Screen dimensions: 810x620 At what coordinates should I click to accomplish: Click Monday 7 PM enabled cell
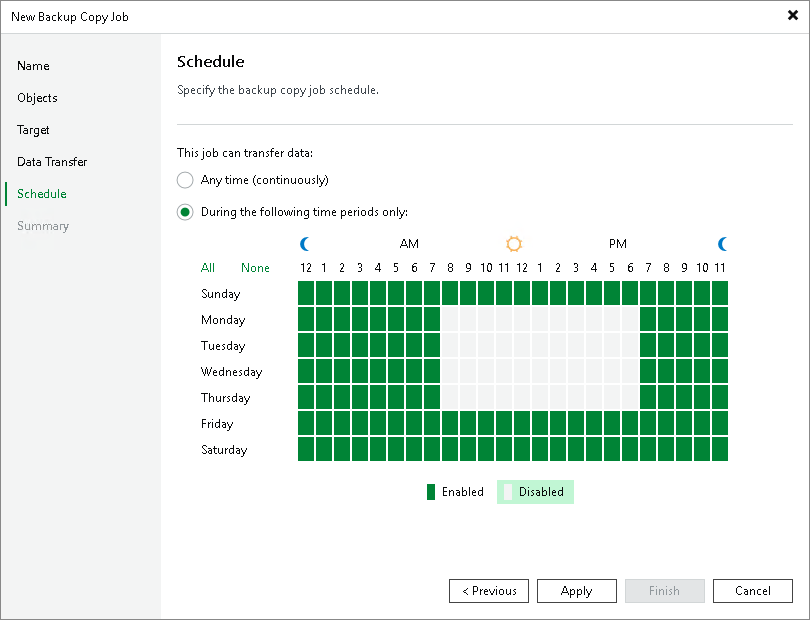[648, 319]
